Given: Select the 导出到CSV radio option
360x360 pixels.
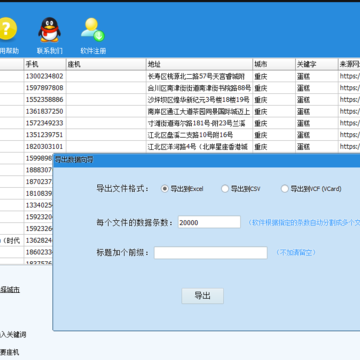Looking at the screenshot, I should (241, 189).
